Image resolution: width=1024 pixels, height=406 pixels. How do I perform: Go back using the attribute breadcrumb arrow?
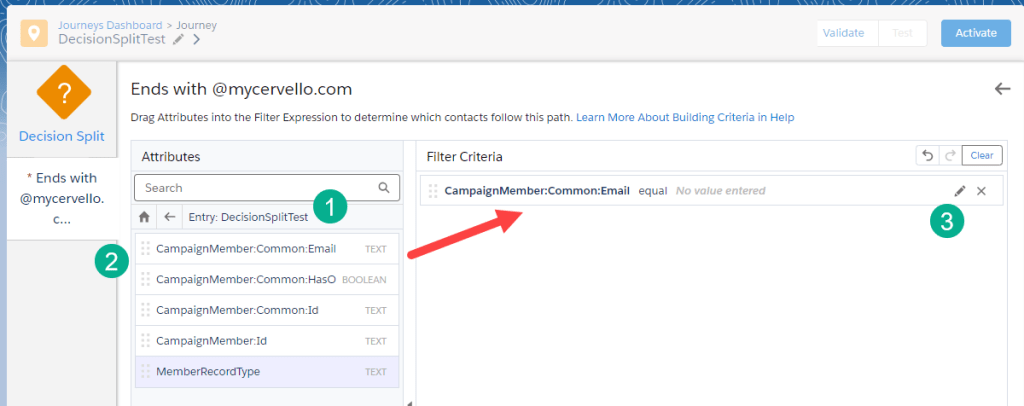coord(170,216)
